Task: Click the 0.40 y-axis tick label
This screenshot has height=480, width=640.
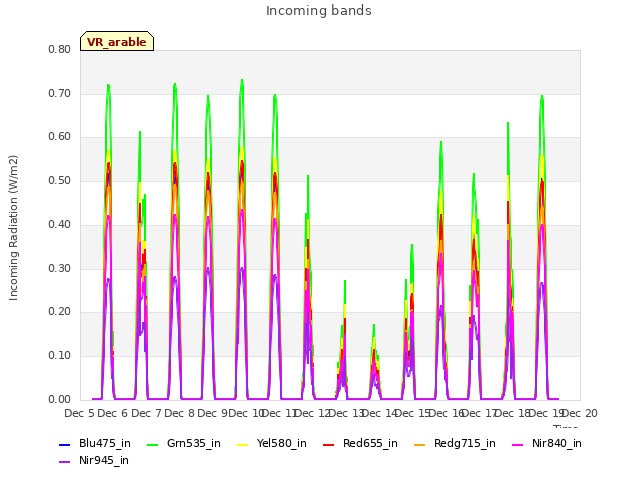Action: point(60,224)
